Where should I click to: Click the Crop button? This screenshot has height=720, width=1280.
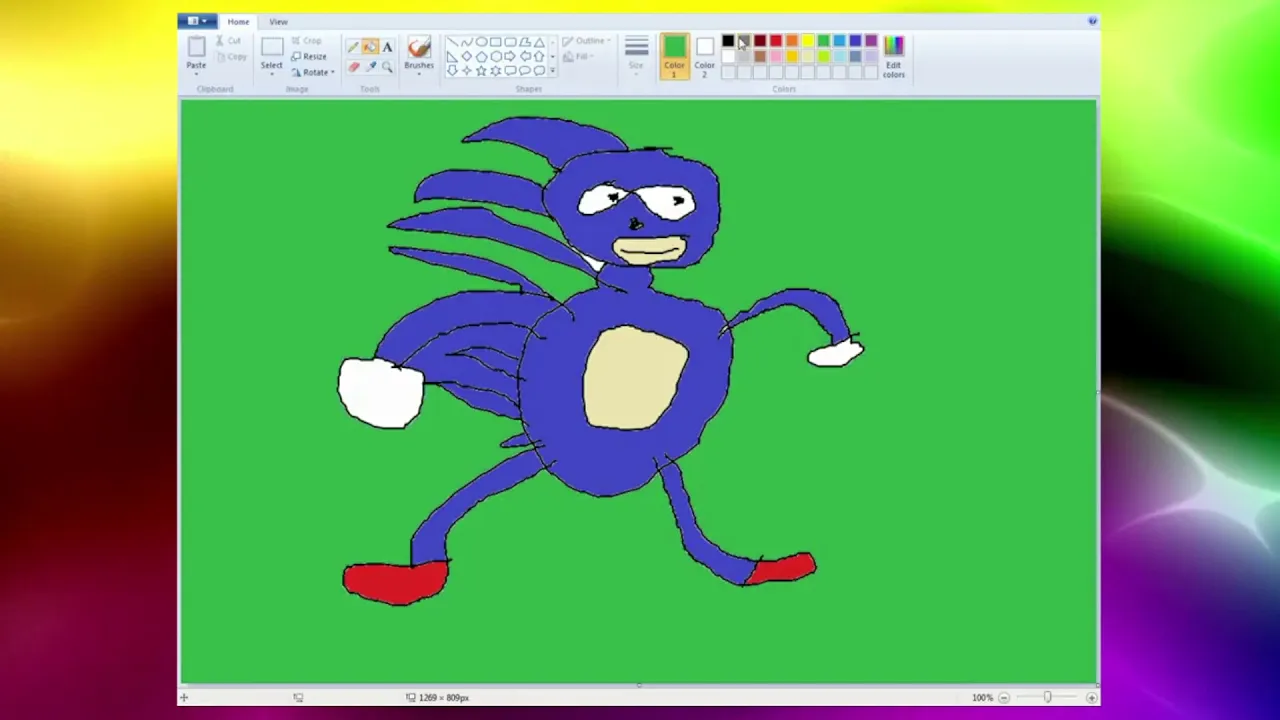306,41
